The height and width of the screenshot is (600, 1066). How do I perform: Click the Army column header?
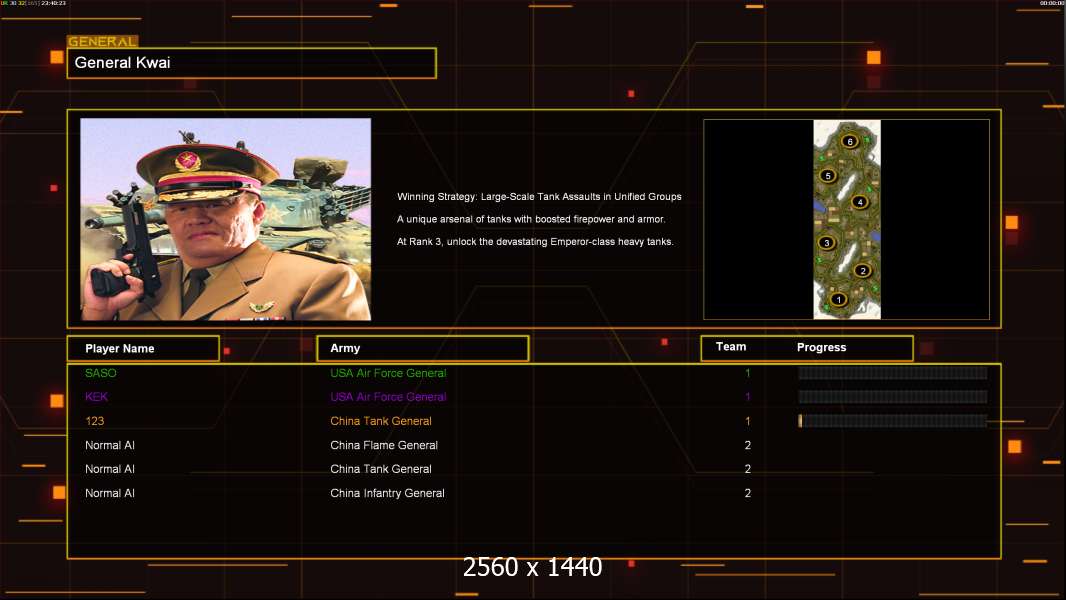[422, 349]
